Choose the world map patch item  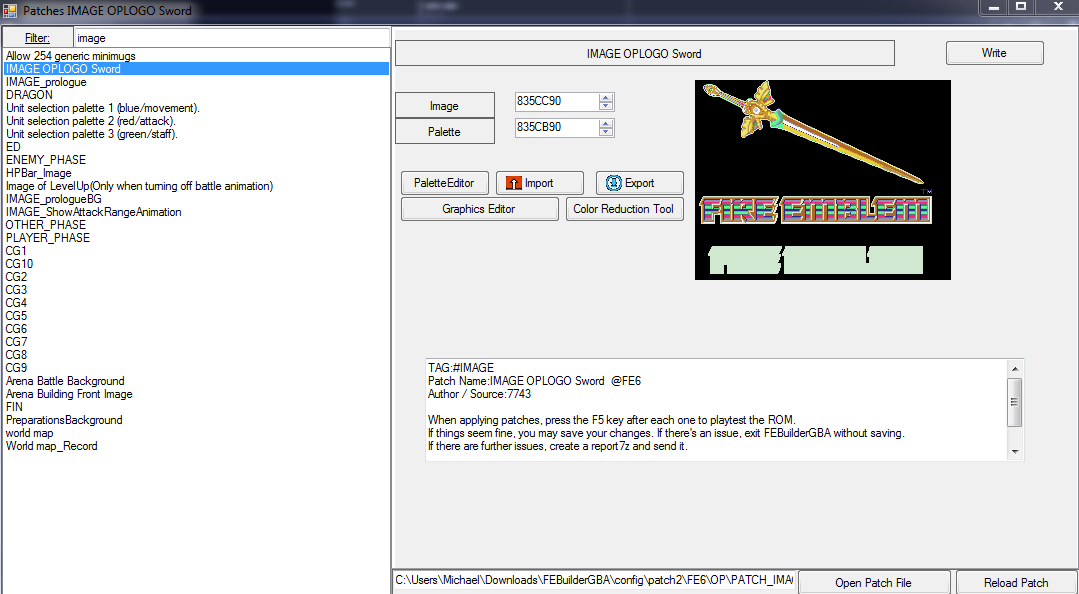coord(30,433)
